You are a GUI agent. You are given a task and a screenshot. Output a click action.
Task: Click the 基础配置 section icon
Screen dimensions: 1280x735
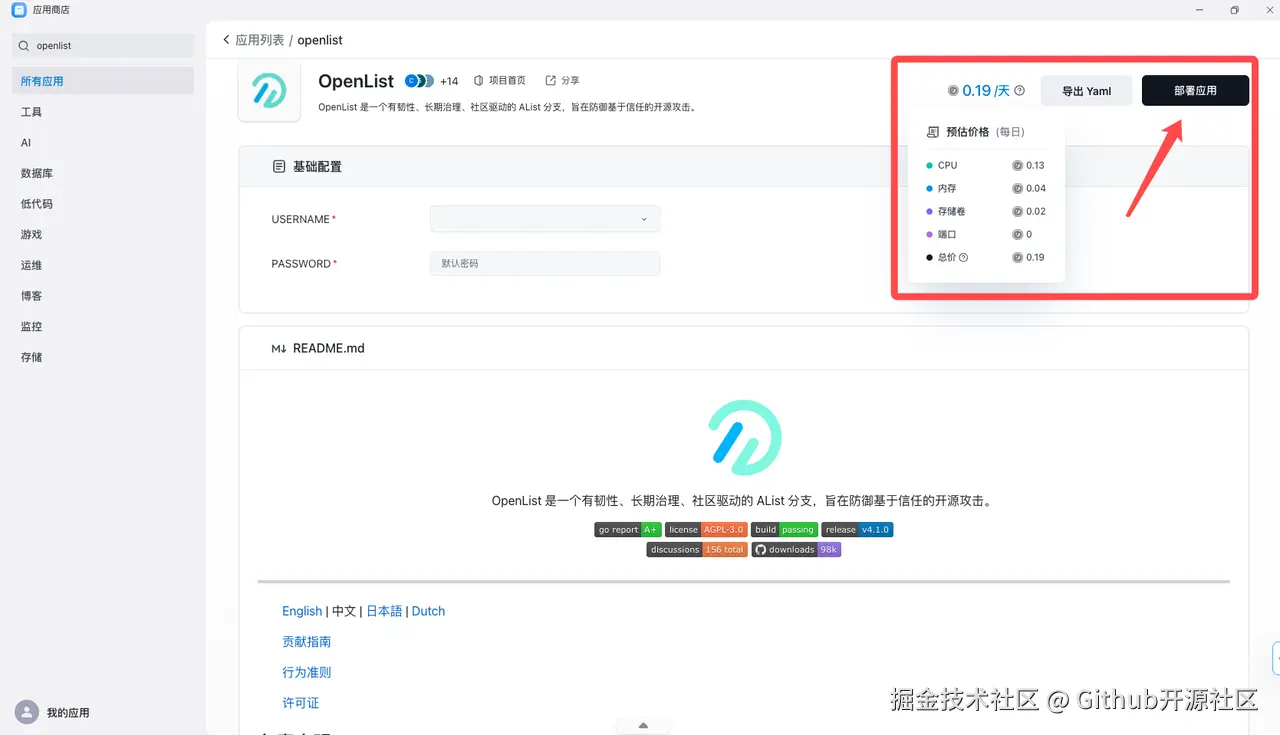pyautogui.click(x=279, y=167)
